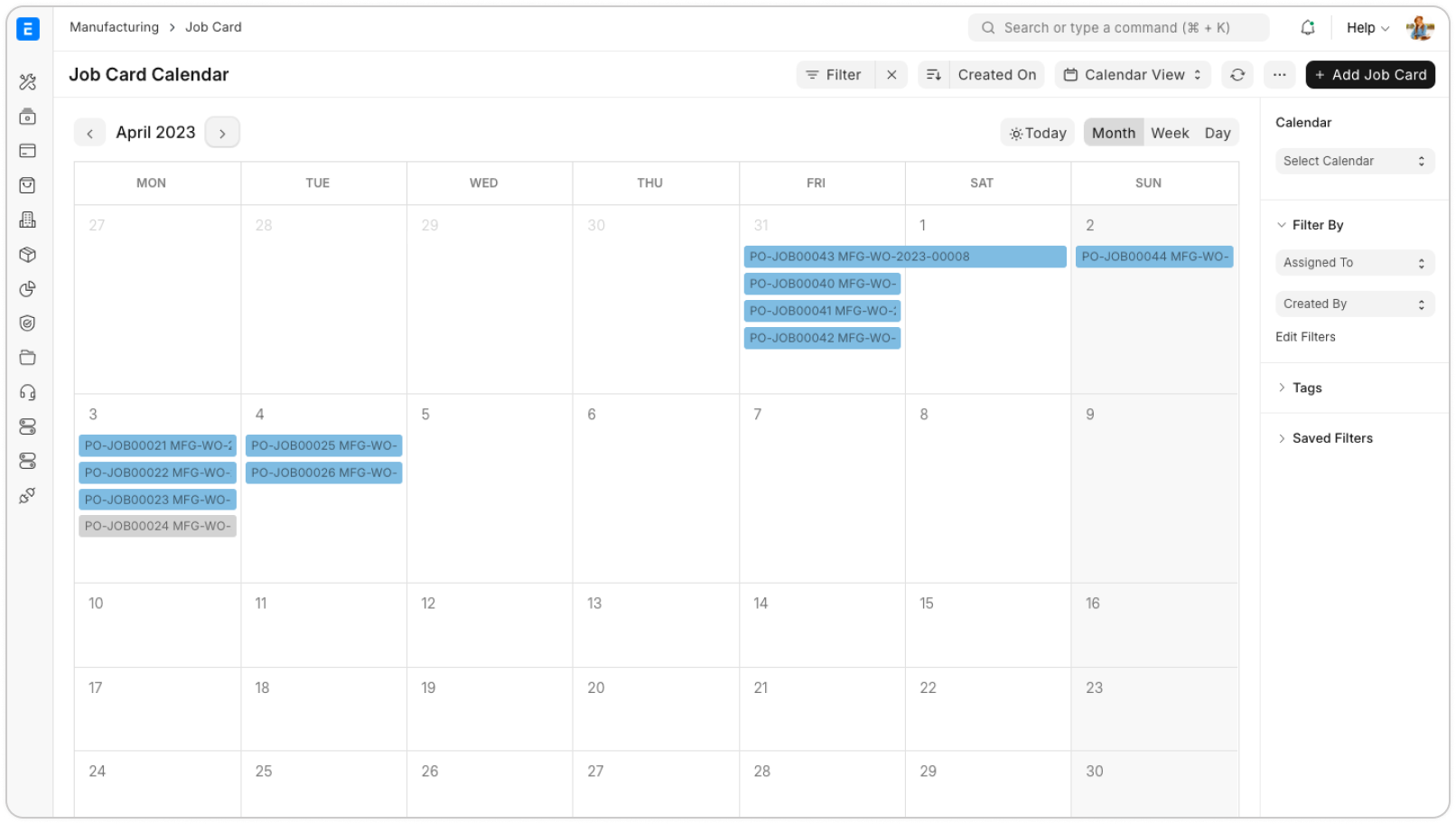Image resolution: width=1456 pixels, height=824 pixels.
Task: Open the box package sidebar icon
Action: 28,255
